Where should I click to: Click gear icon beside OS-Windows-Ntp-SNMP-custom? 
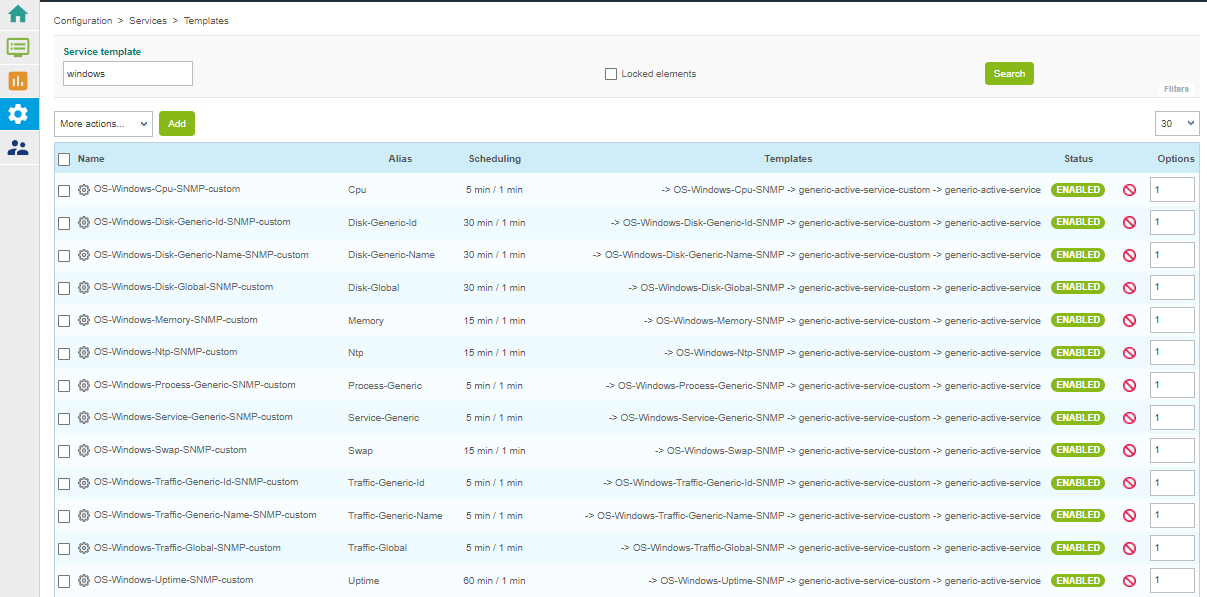[84, 353]
